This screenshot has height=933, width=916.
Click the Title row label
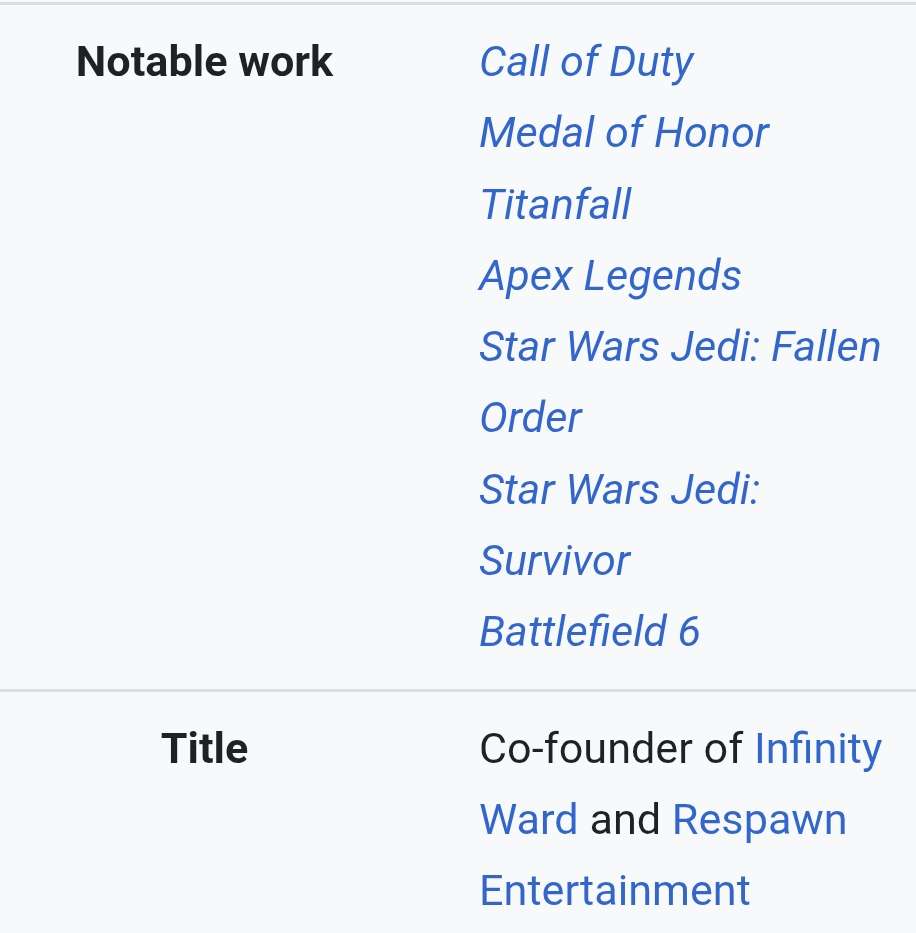pyautogui.click(x=204, y=749)
